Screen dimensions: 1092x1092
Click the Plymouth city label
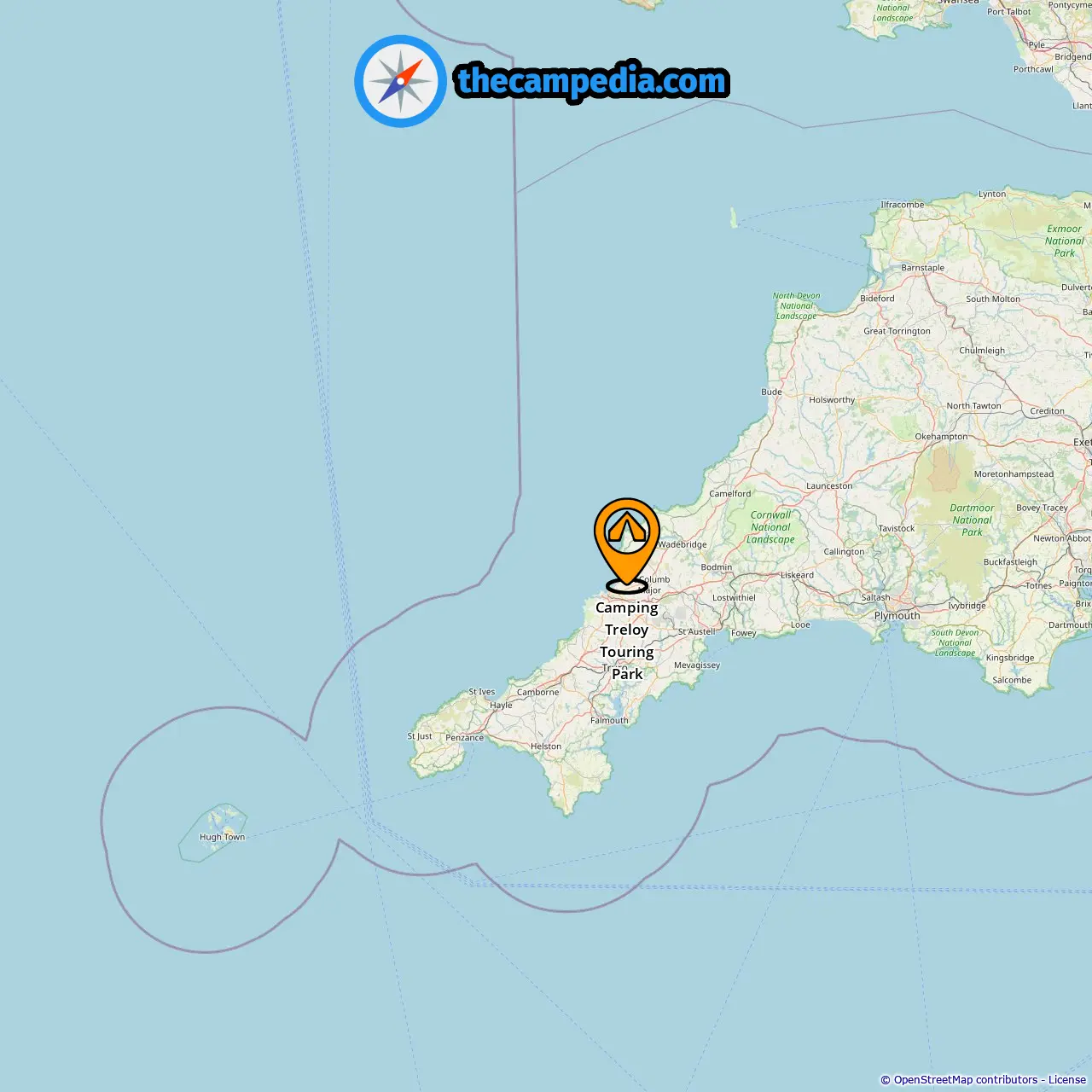coord(897,616)
